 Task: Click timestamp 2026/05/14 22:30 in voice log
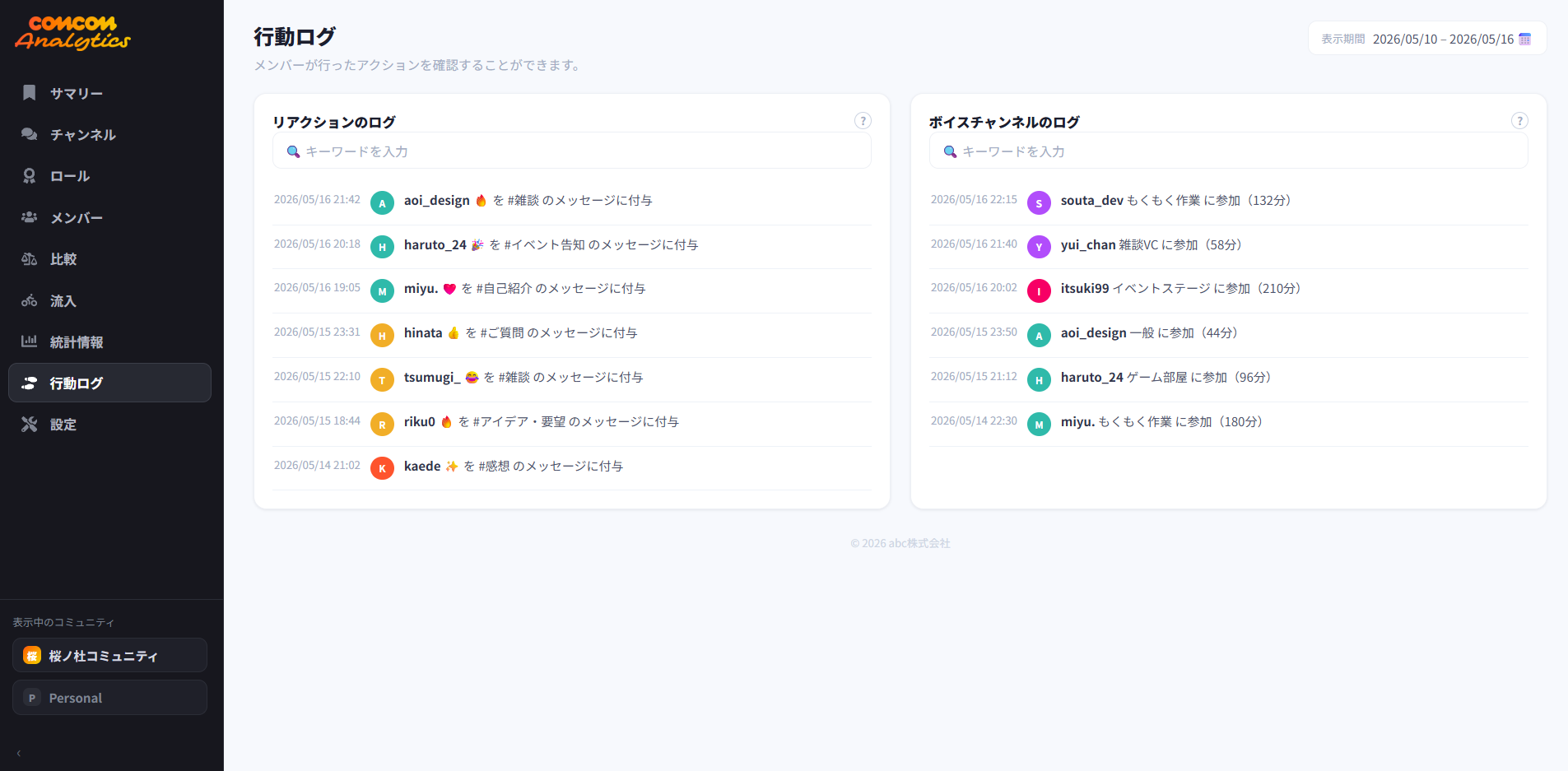(x=974, y=421)
